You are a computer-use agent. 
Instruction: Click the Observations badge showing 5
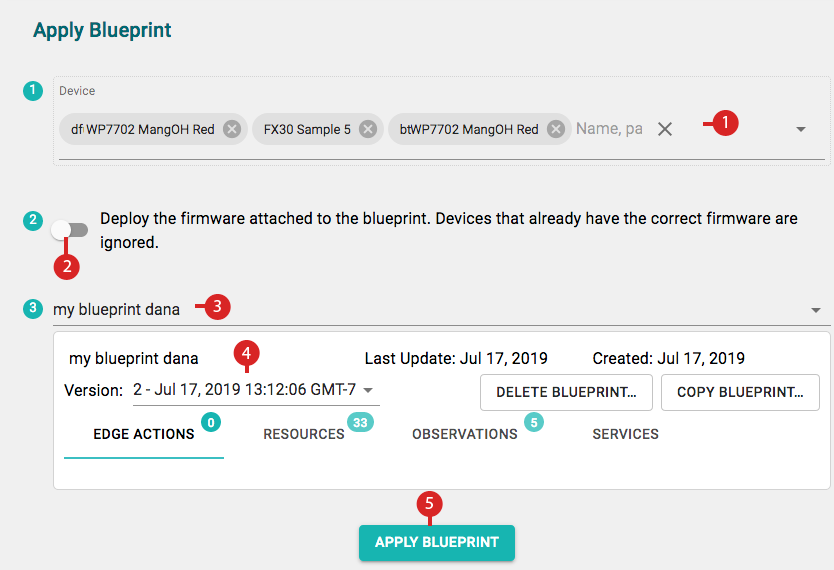coord(534,422)
